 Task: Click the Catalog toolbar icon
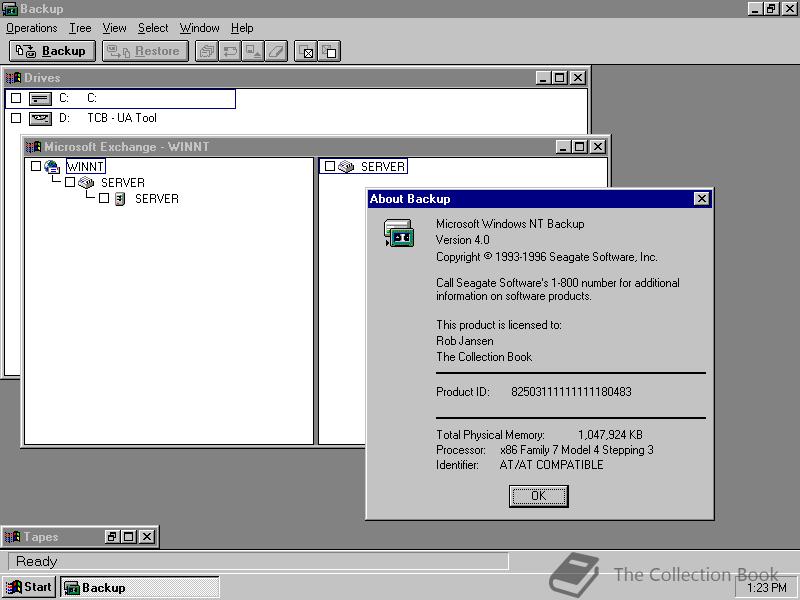pyautogui.click(x=207, y=51)
